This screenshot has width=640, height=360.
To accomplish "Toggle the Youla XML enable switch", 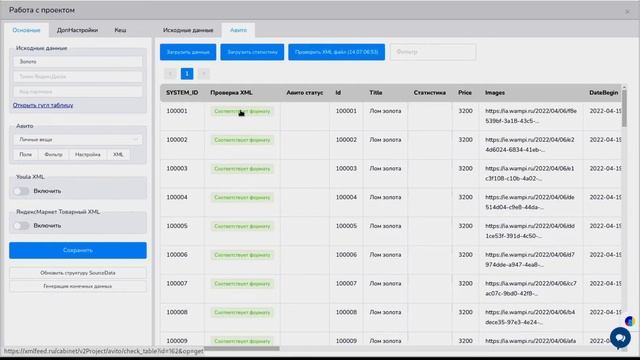I will 21,191.
